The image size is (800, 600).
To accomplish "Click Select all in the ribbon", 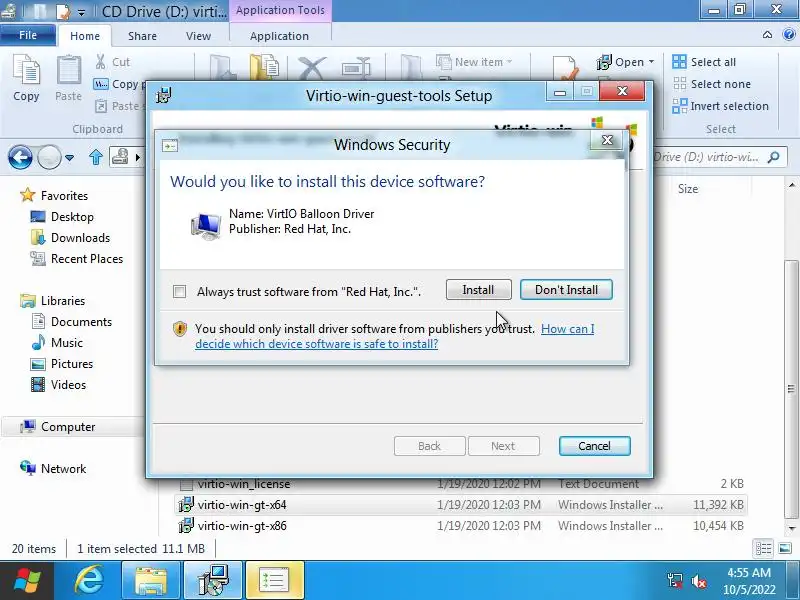I will point(704,62).
